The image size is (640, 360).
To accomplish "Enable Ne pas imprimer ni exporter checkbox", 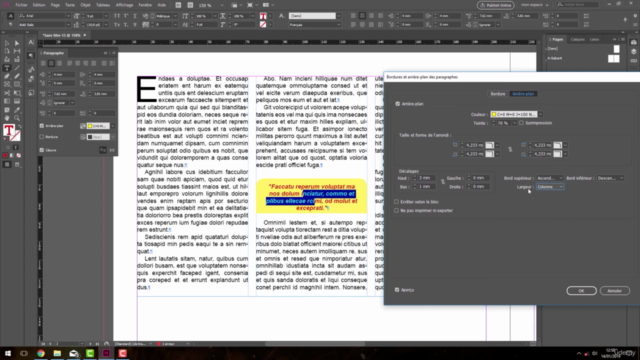I will tap(396, 211).
